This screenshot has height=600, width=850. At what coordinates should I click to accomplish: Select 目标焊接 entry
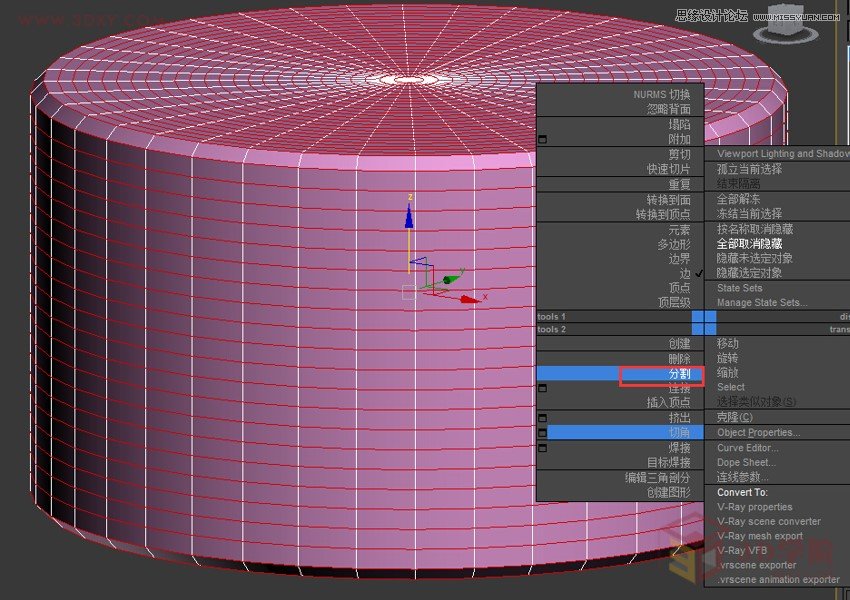point(668,462)
